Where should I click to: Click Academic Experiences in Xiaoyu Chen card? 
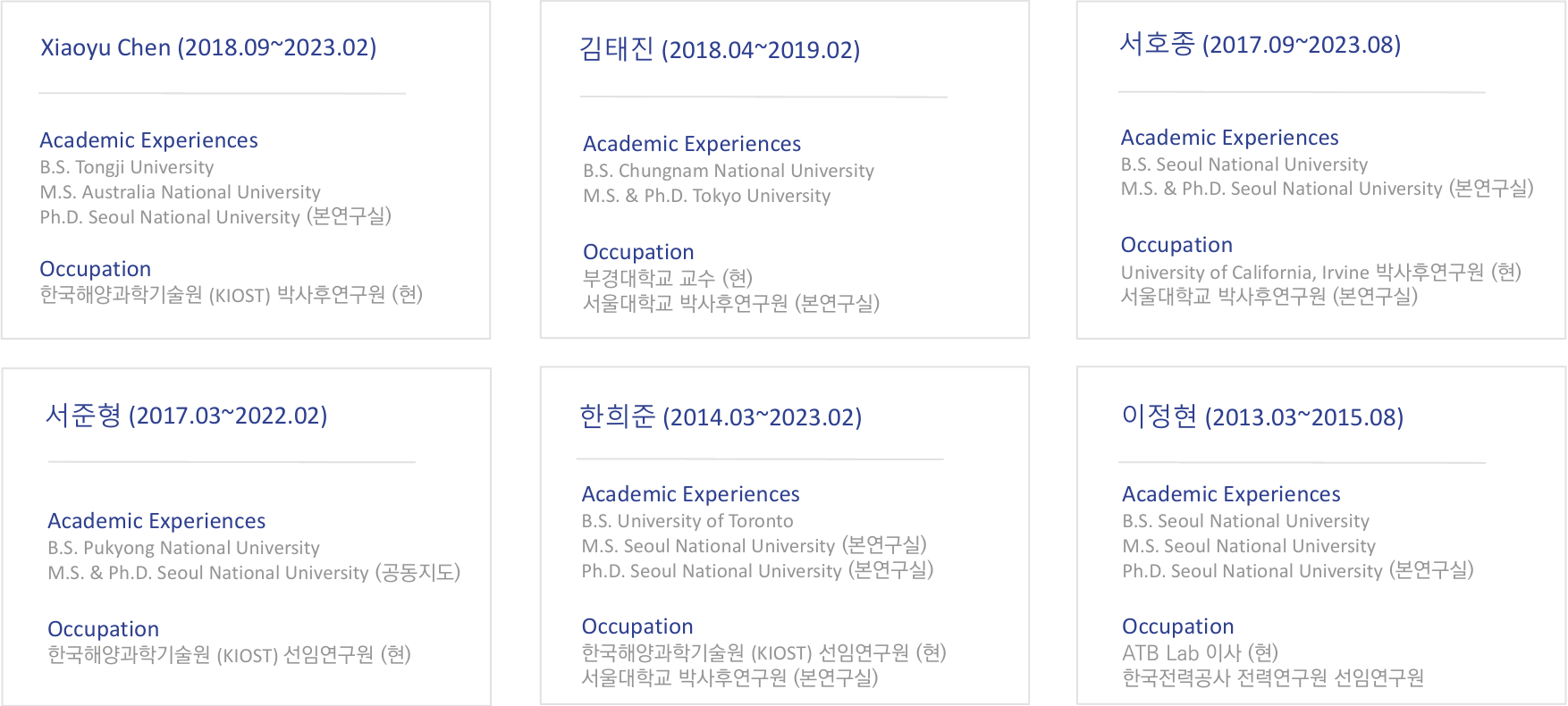pos(148,140)
